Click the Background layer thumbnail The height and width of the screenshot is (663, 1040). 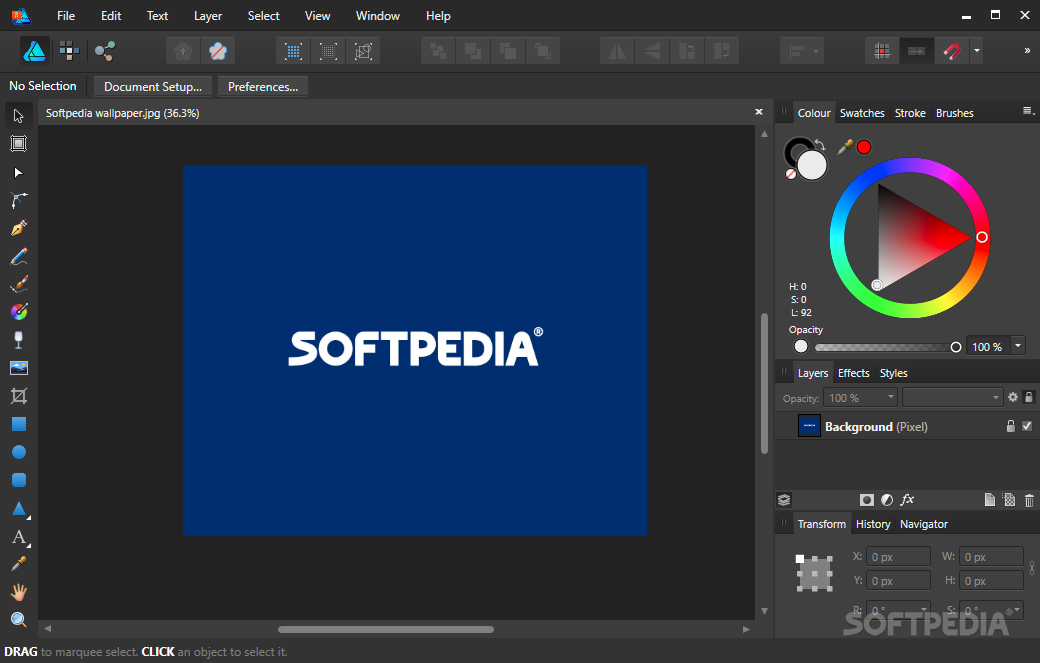click(x=809, y=426)
